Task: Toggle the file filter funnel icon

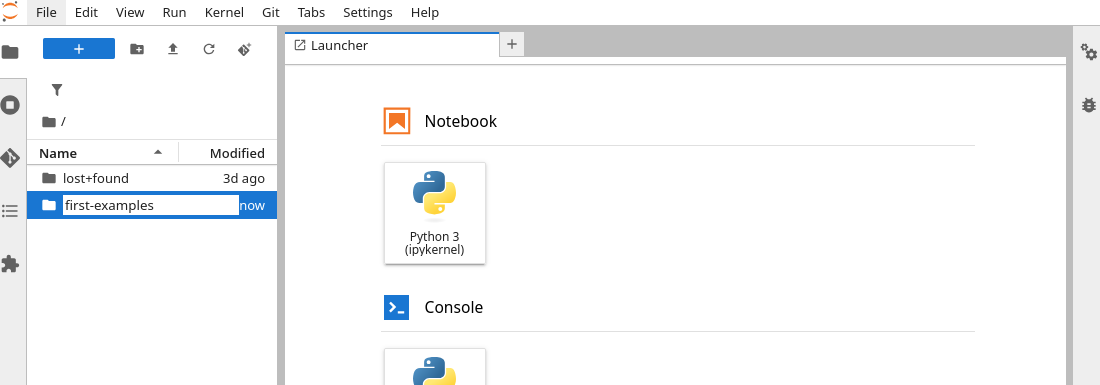Action: point(57,90)
